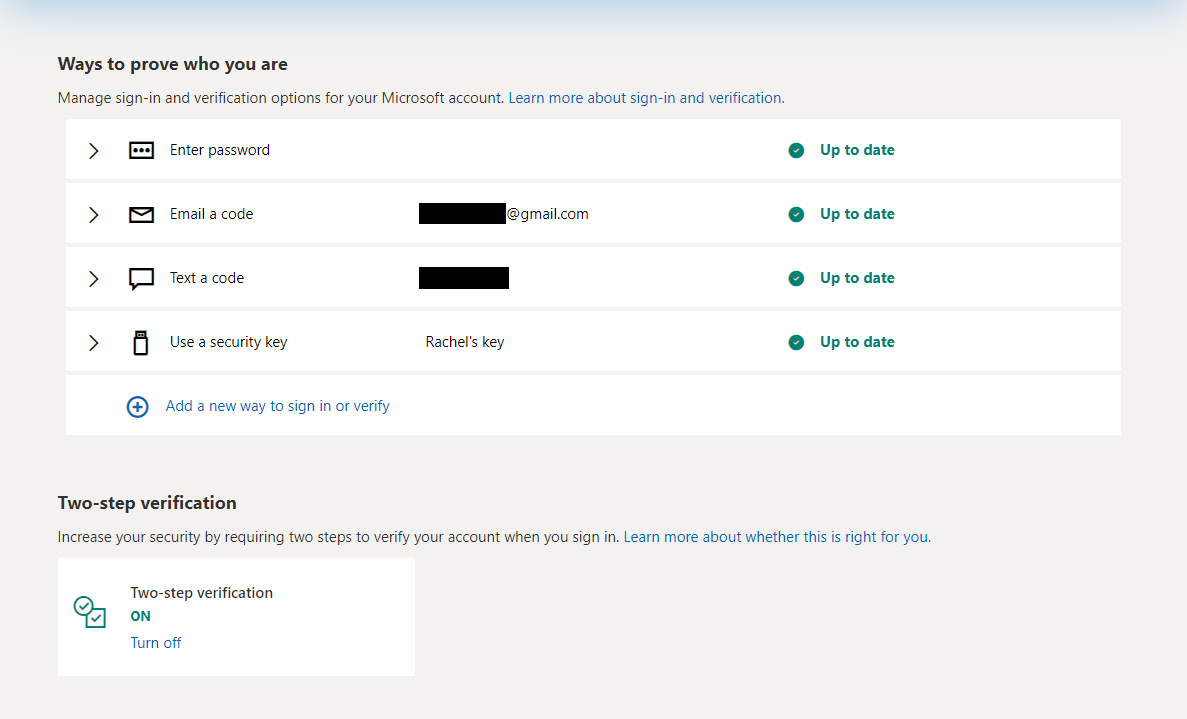Click the green check icon on the Email a code row
The width and height of the screenshot is (1187, 719).
(796, 213)
